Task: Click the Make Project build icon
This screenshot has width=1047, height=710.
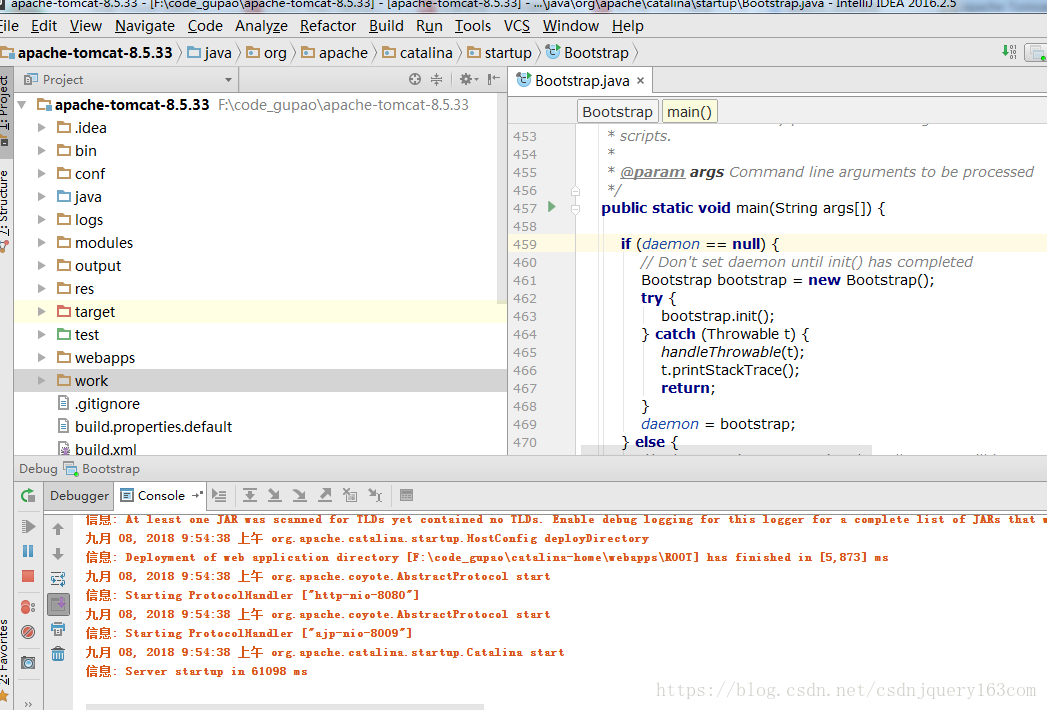Action: point(1009,52)
